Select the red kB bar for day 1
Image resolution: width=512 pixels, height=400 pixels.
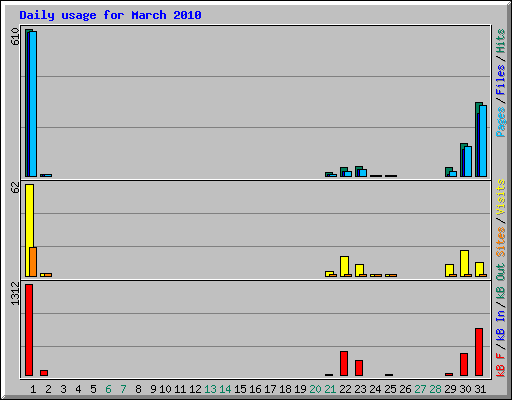[x=29, y=330]
